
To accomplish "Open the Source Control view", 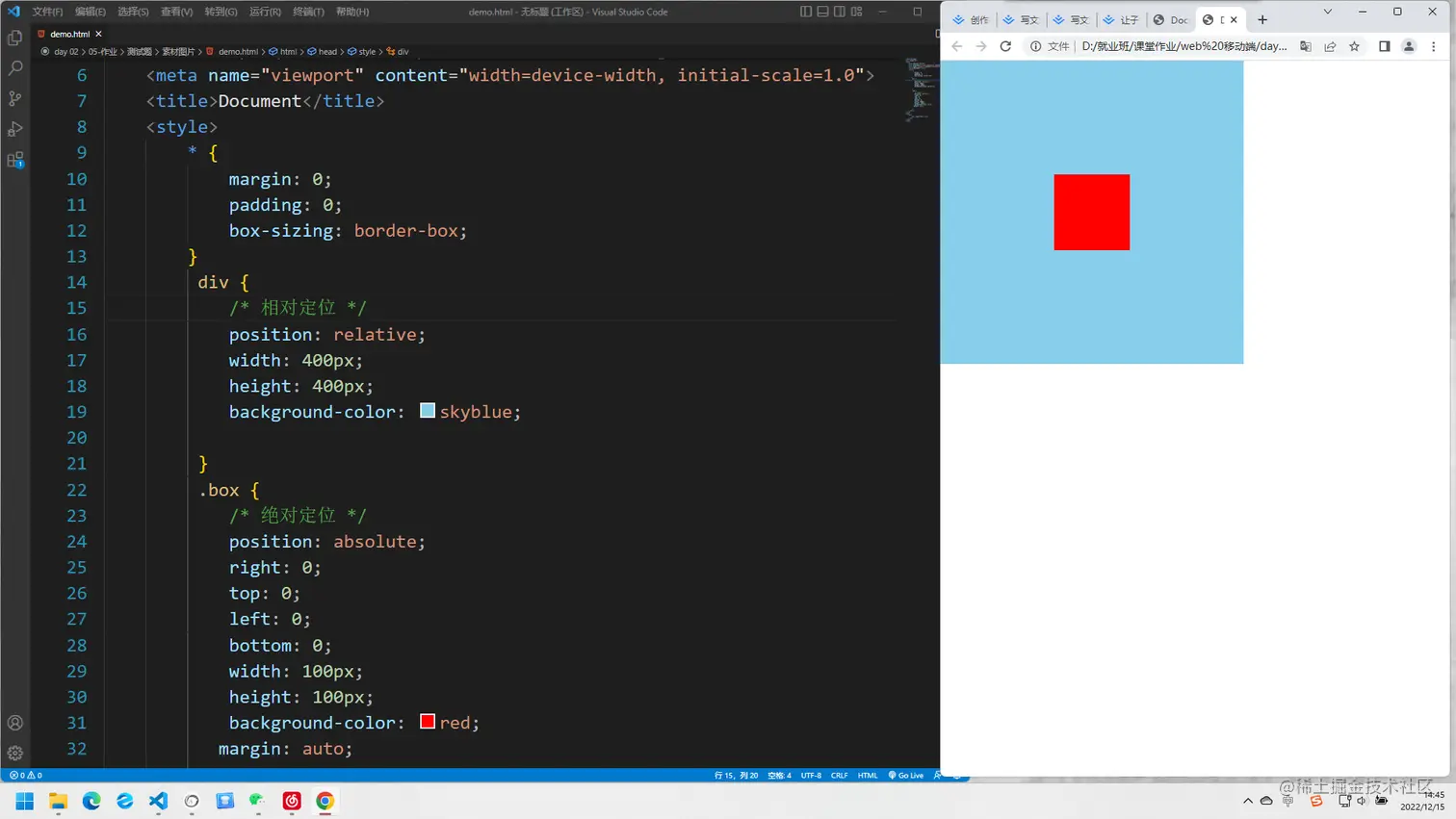I will (x=14, y=98).
